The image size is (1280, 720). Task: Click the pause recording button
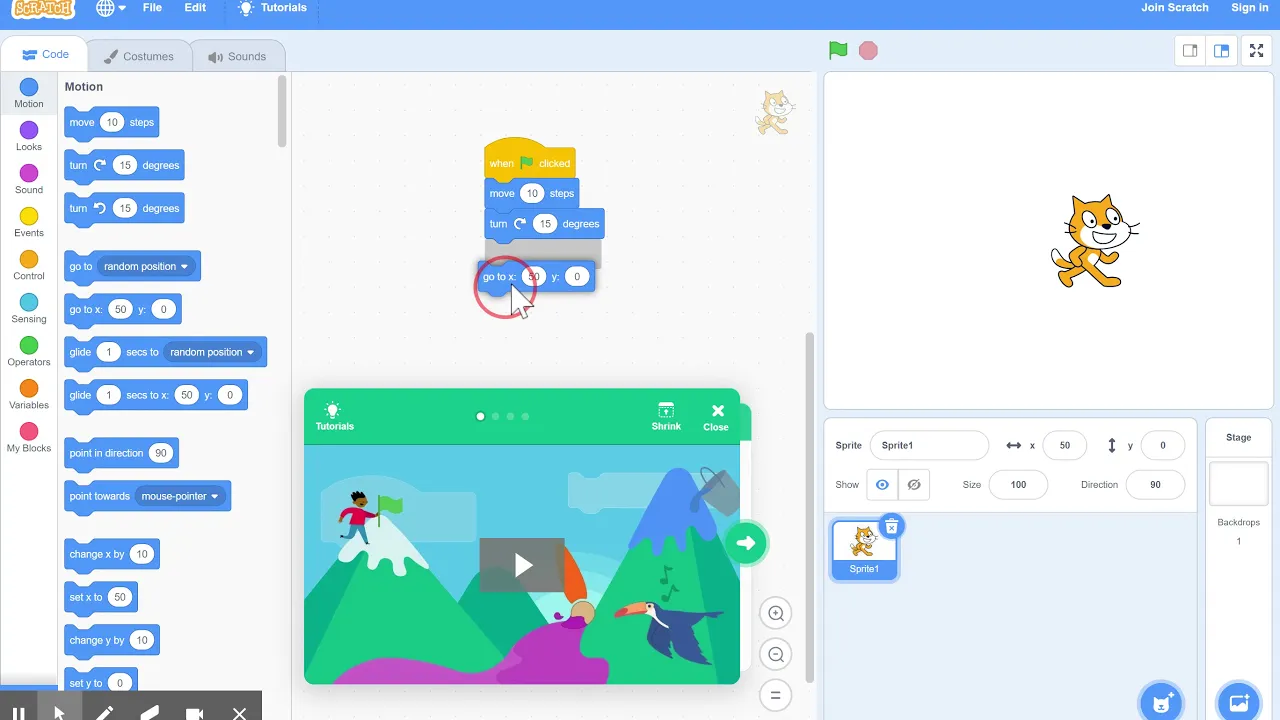click(18, 713)
